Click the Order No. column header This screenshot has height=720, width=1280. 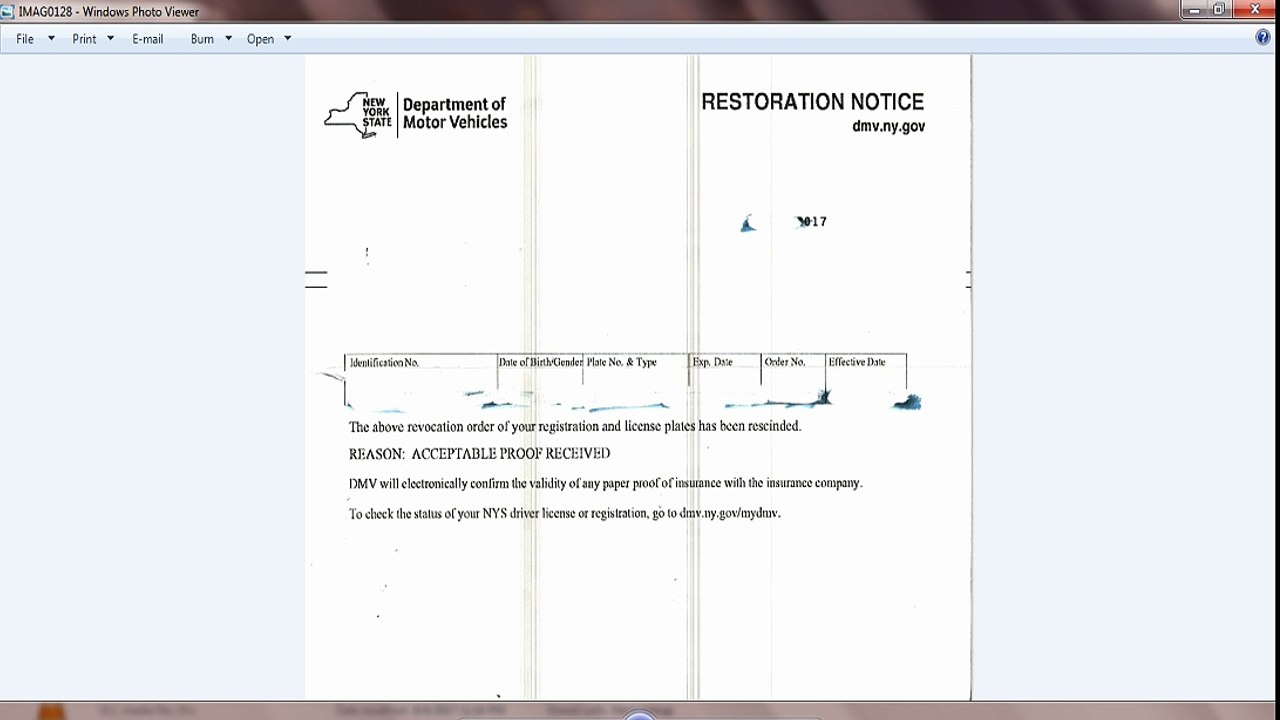point(784,362)
